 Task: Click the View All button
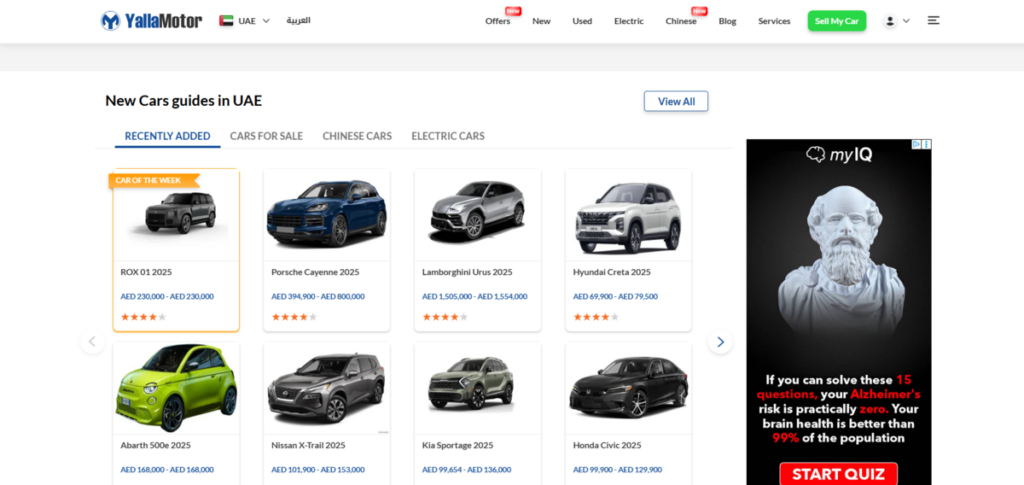pyautogui.click(x=676, y=101)
